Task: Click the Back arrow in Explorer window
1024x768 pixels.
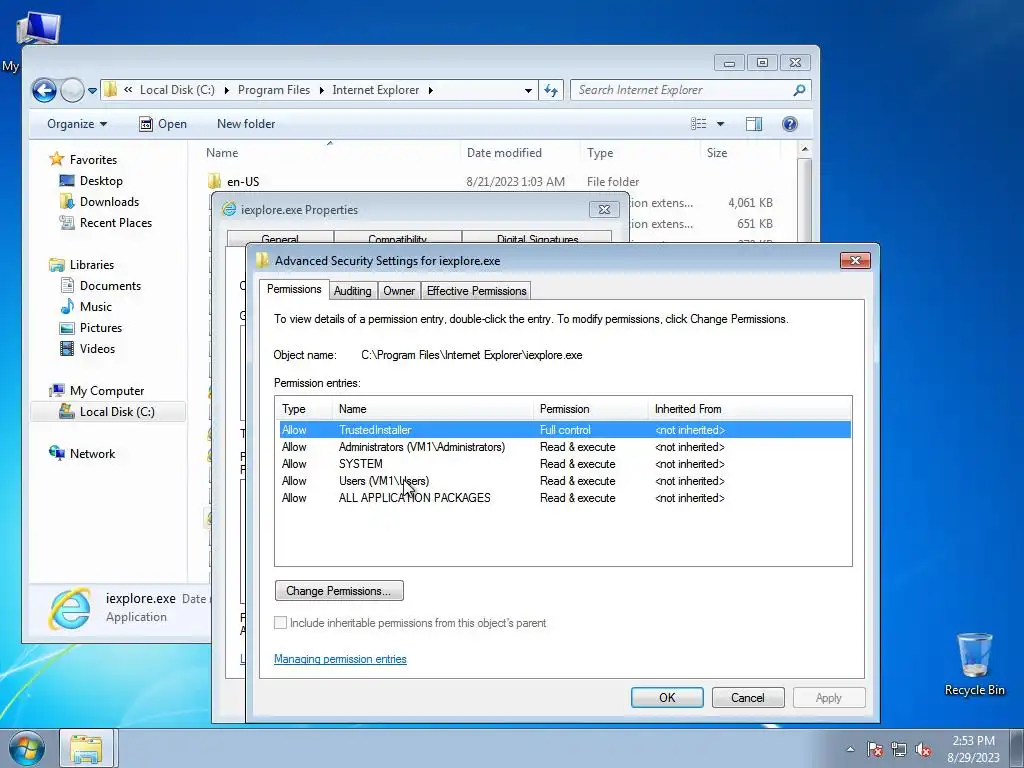Action: [44, 90]
